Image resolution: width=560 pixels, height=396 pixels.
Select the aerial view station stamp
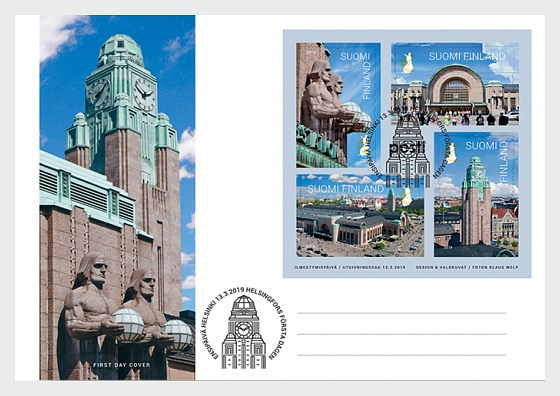pyautogui.click(x=360, y=216)
